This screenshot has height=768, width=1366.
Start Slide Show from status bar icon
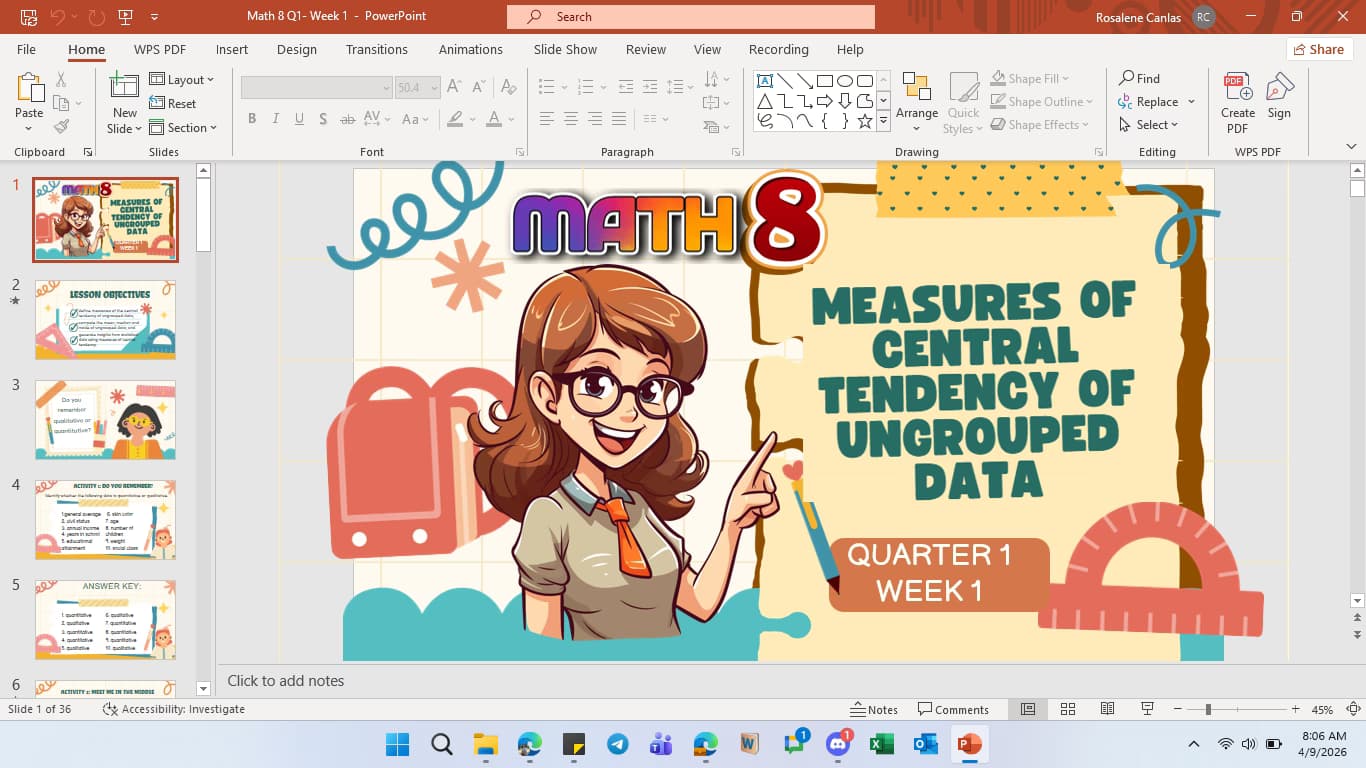click(1145, 709)
